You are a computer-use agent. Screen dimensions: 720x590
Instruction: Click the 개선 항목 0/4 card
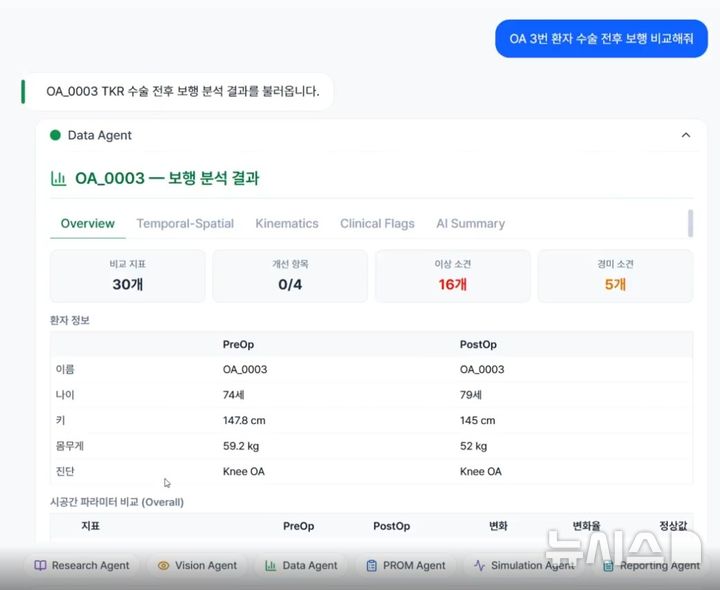[290, 276]
